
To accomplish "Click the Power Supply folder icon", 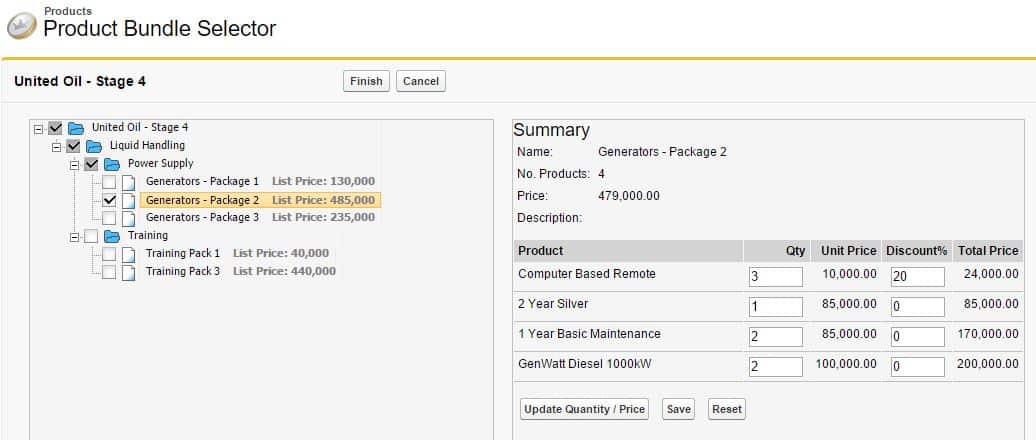I will click(112, 164).
